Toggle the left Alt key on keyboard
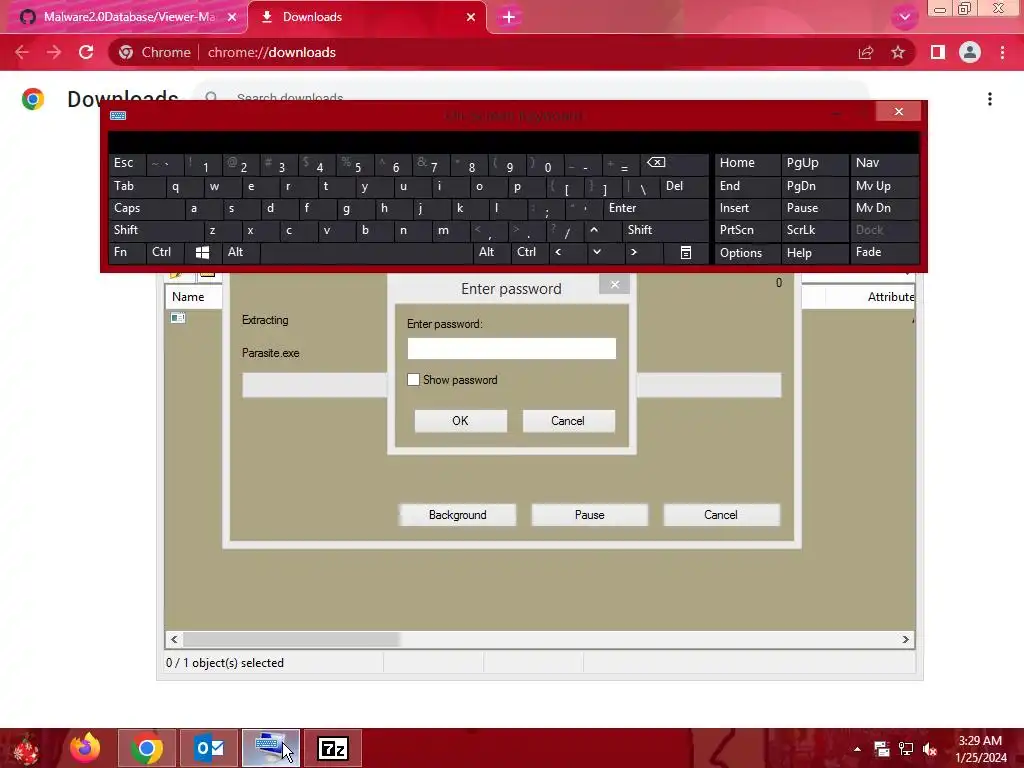Viewport: 1024px width, 768px height. click(241, 252)
